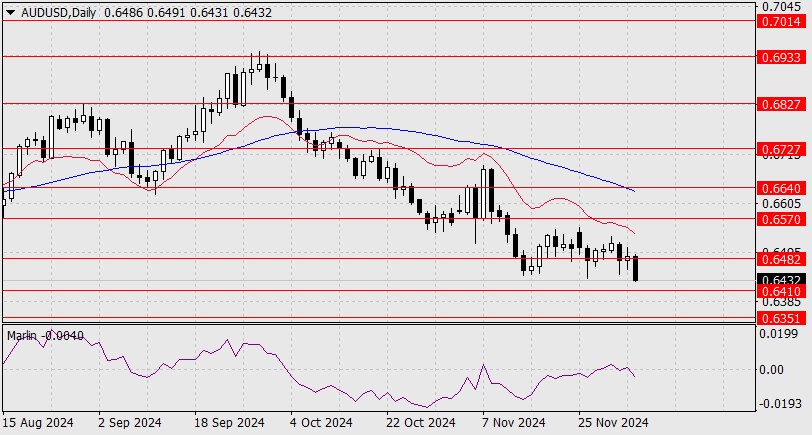Click the 0.6605 price scale value
Viewport: 812px width, 435px height.
click(x=781, y=203)
